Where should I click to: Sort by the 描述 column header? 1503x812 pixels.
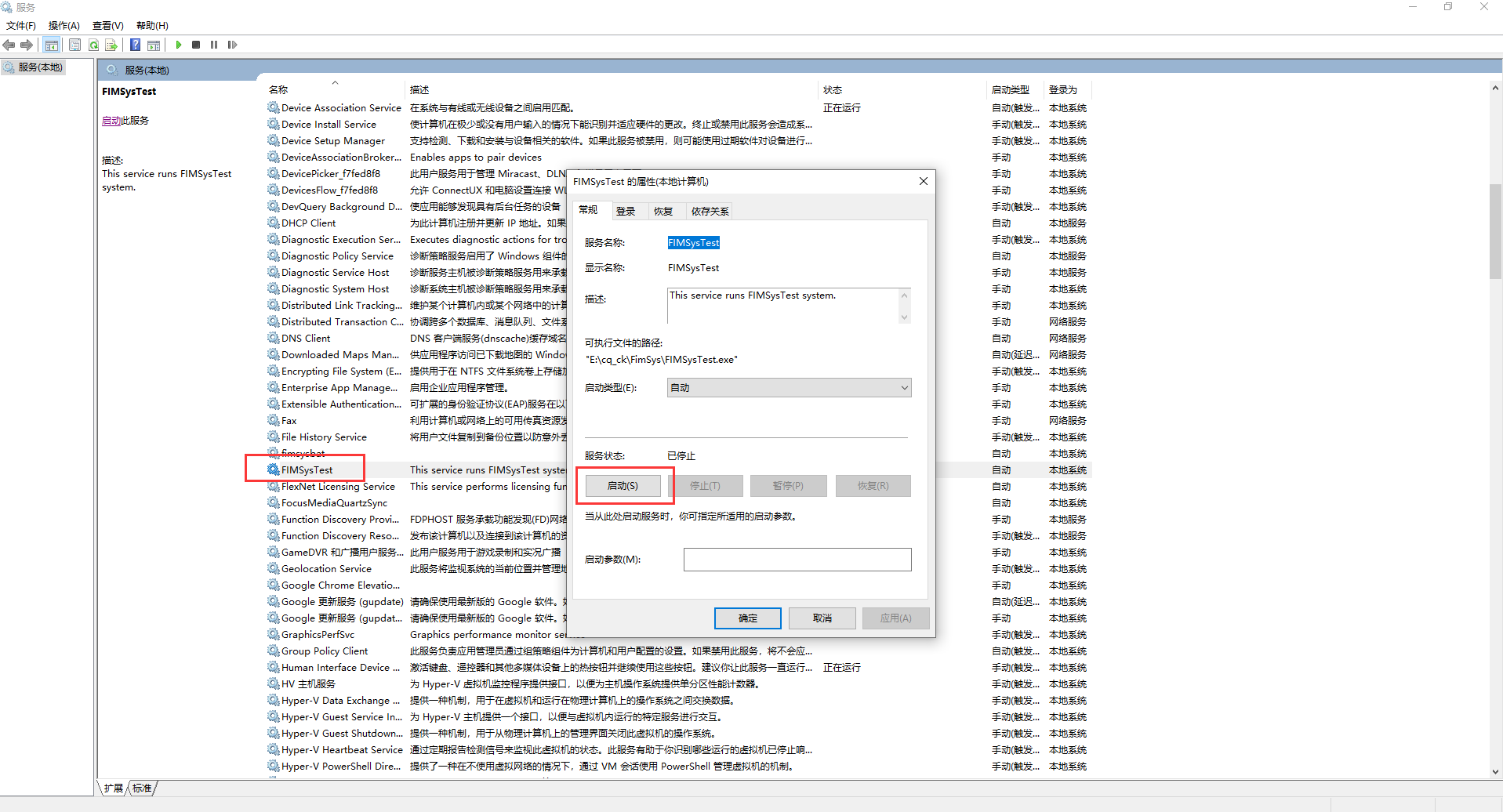[x=612, y=89]
